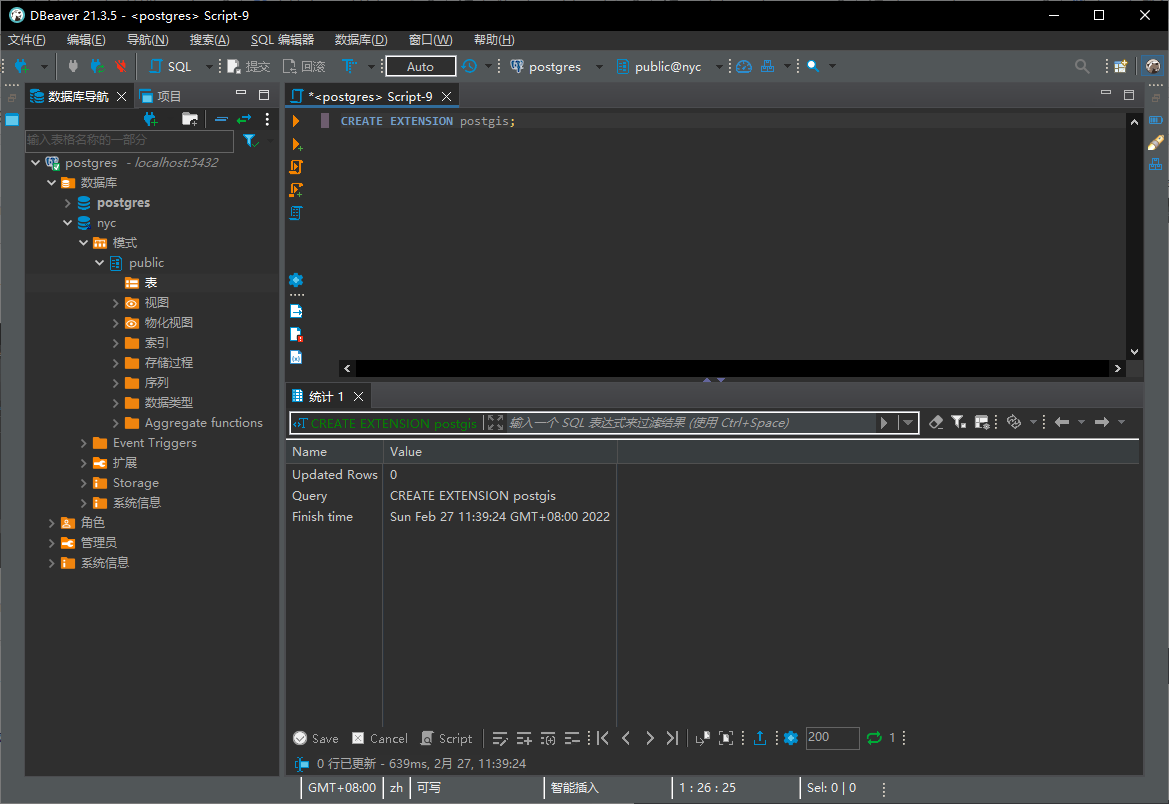Click the link with editor arrows icon
This screenshot has width=1169, height=804.
click(244, 119)
